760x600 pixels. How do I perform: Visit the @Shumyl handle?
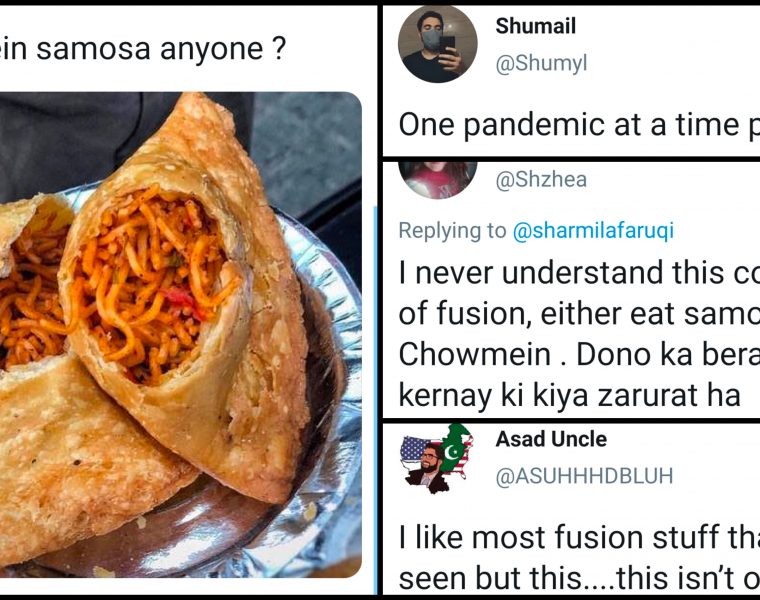541,63
